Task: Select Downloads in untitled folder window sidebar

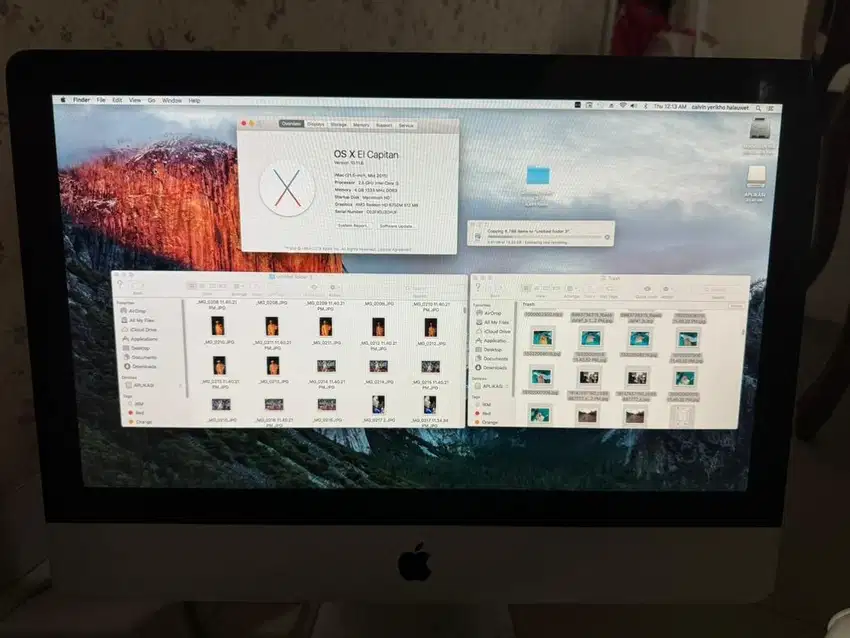Action: pyautogui.click(x=140, y=366)
